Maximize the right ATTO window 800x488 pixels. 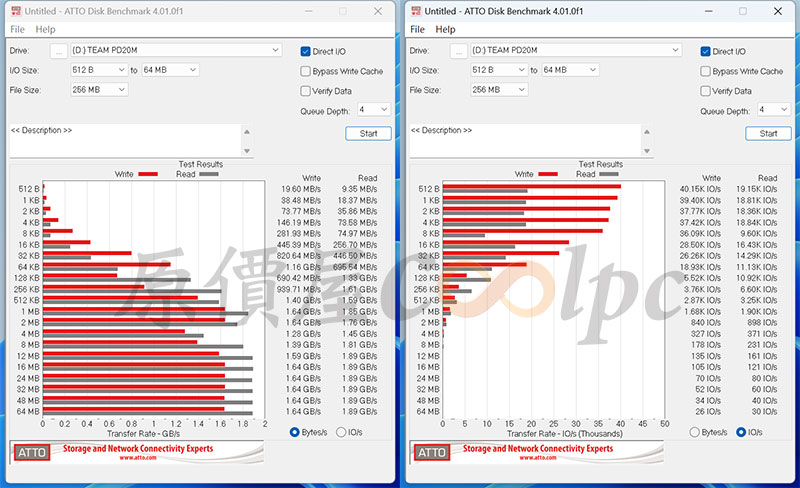click(x=743, y=11)
